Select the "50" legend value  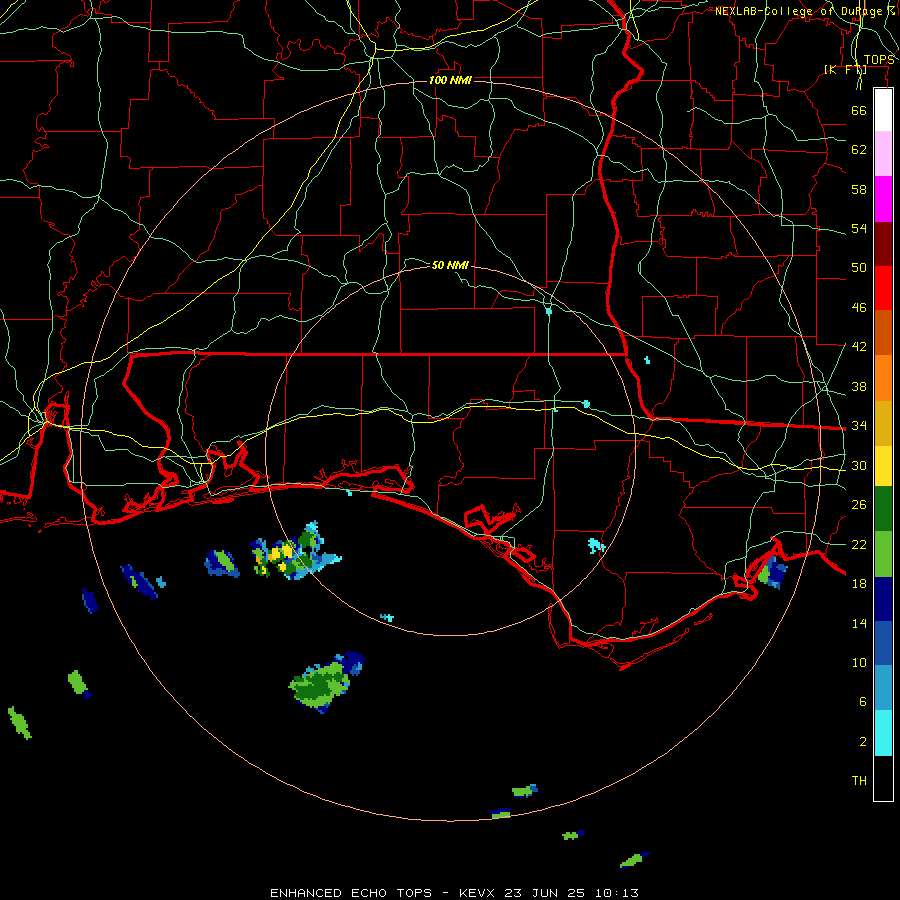click(859, 267)
